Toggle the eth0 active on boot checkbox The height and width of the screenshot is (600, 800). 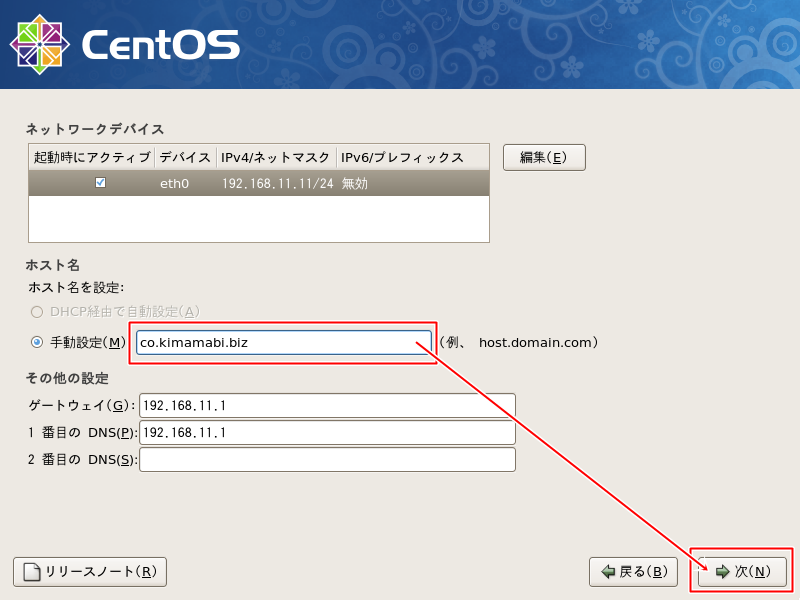(100, 183)
